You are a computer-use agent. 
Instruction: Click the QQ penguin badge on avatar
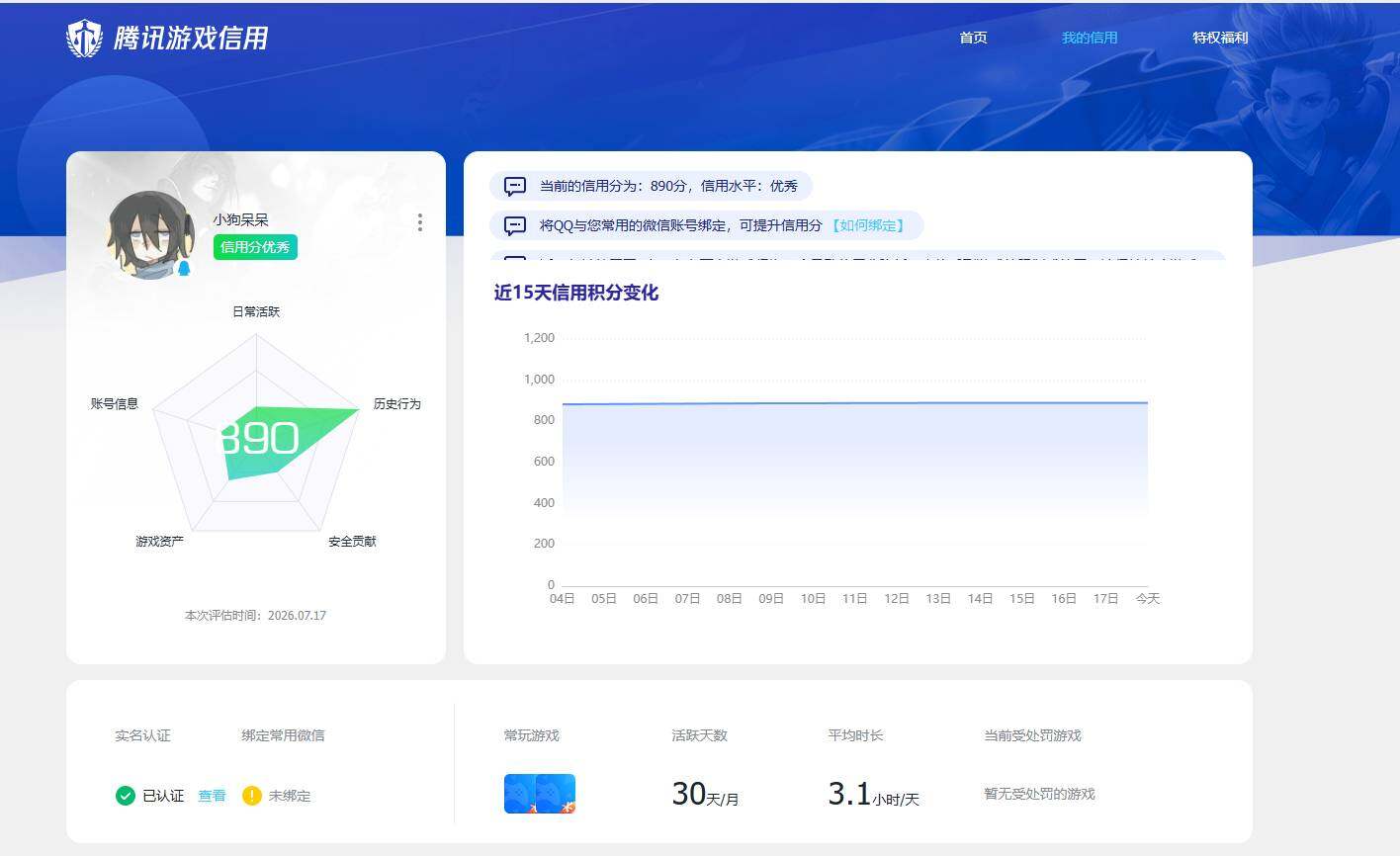(184, 268)
